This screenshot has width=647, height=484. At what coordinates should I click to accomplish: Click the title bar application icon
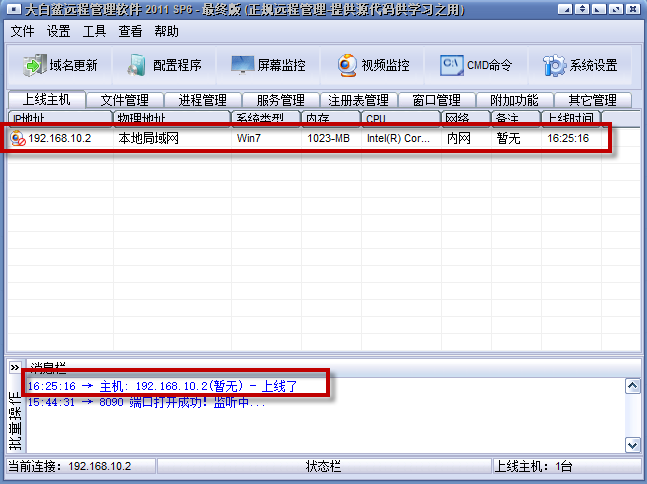[x=15, y=10]
